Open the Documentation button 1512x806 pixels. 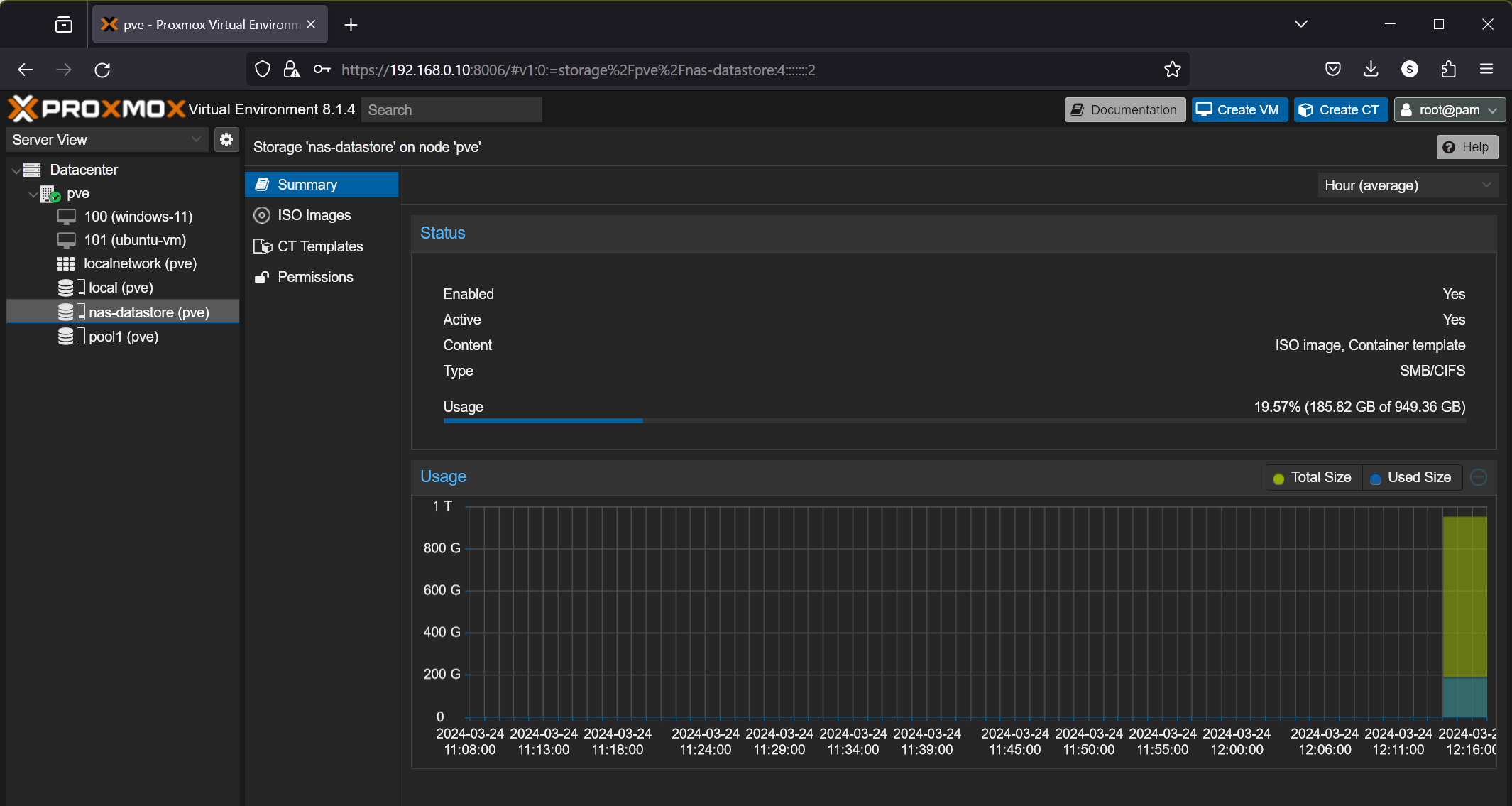pos(1125,110)
